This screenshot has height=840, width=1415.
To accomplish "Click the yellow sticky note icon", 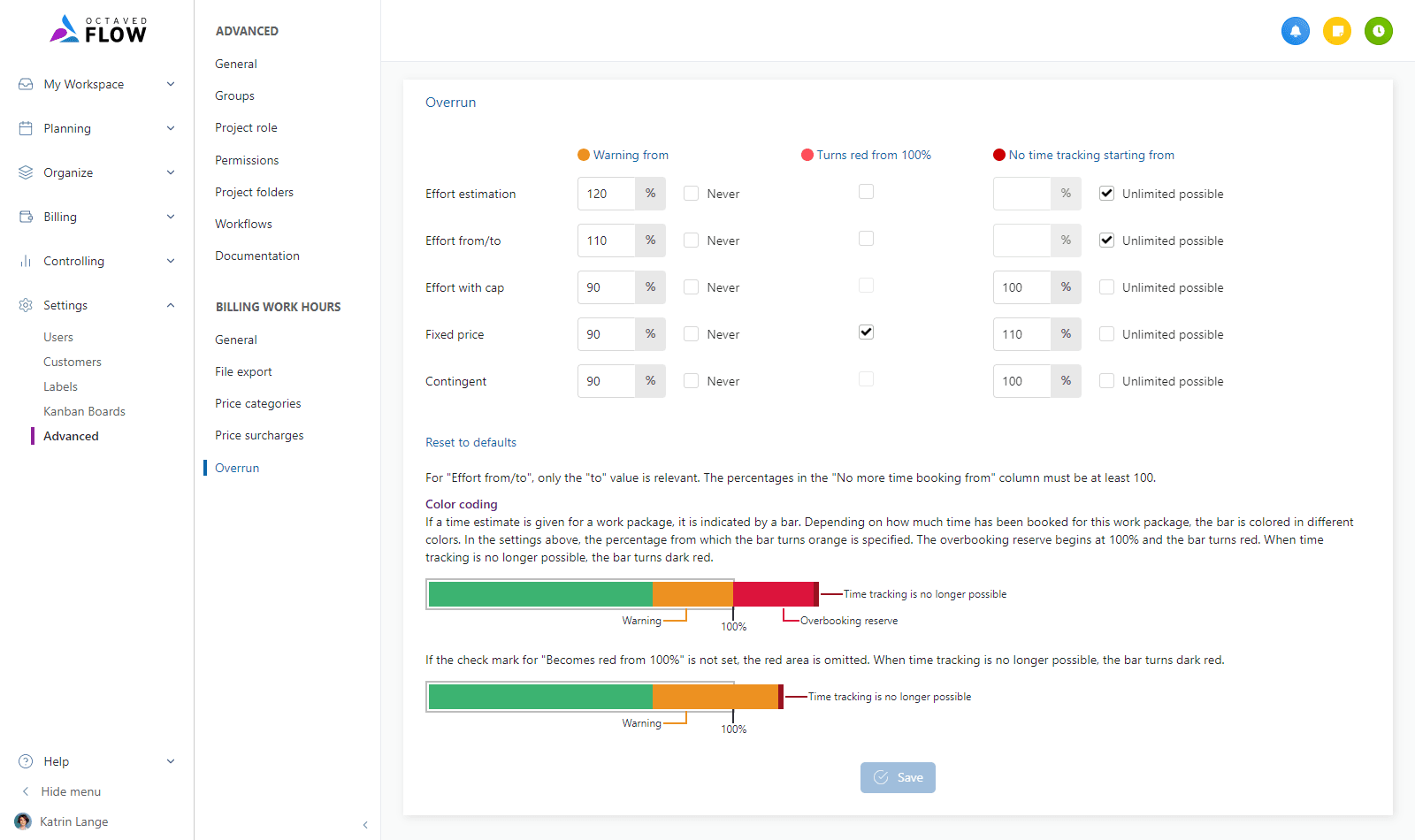I will [x=1336, y=31].
